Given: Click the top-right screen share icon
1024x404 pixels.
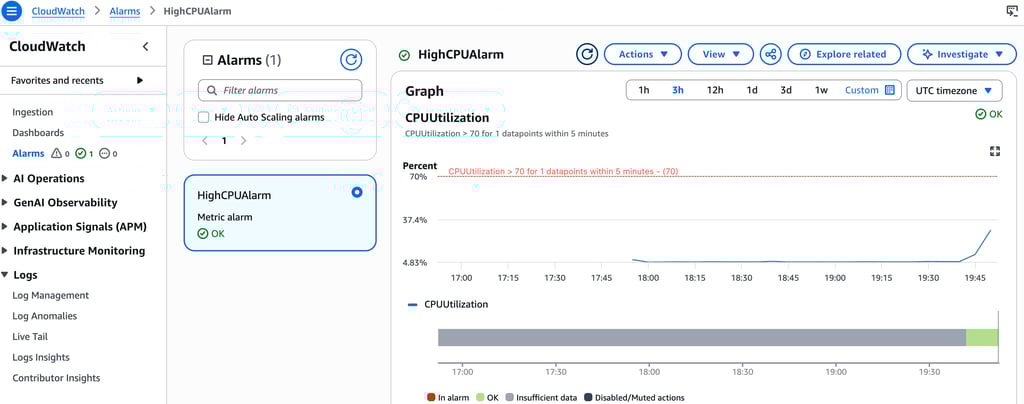Looking at the screenshot, I should pos(1012,11).
